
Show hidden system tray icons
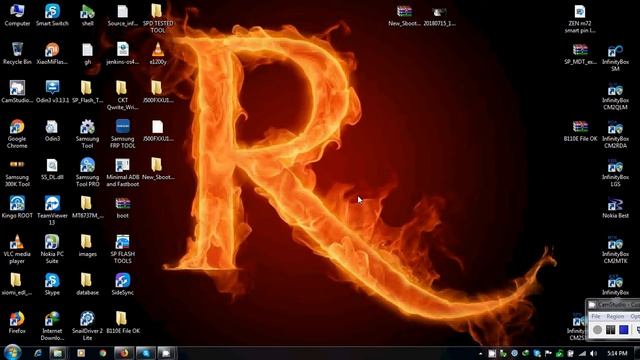(x=480, y=353)
